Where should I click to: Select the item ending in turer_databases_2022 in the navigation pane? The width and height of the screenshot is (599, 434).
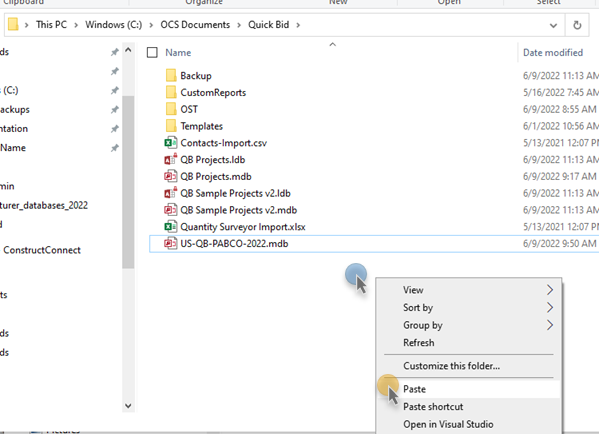(x=44, y=206)
